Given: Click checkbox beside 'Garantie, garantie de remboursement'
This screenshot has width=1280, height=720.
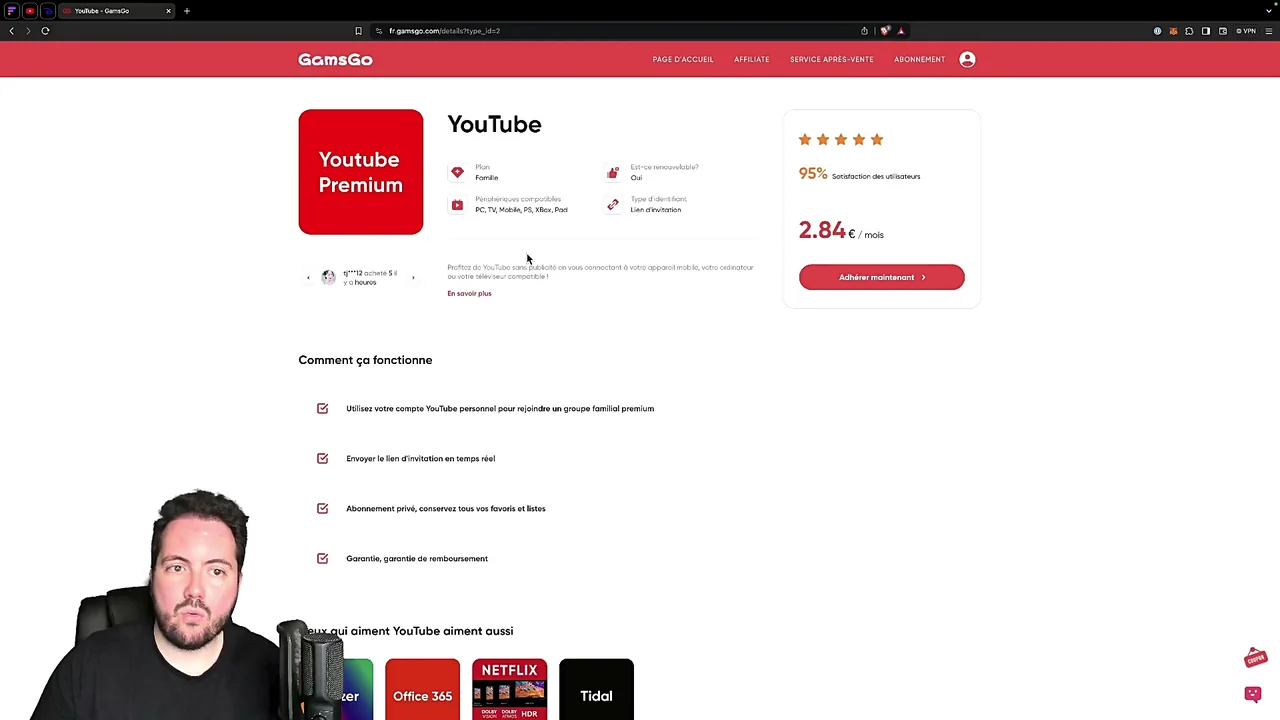Looking at the screenshot, I should click(x=322, y=558).
